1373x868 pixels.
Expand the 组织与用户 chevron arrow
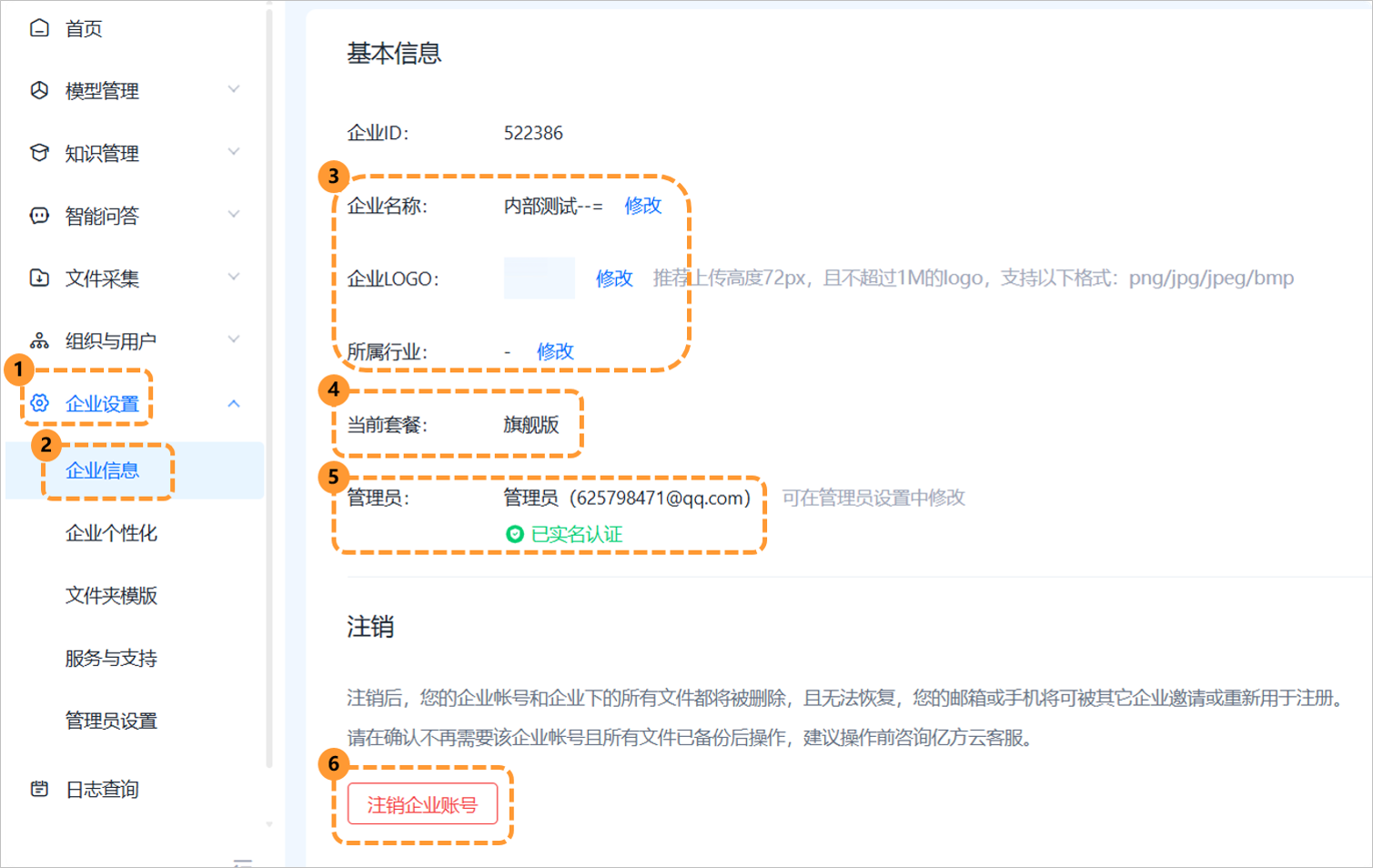pyautogui.click(x=234, y=340)
